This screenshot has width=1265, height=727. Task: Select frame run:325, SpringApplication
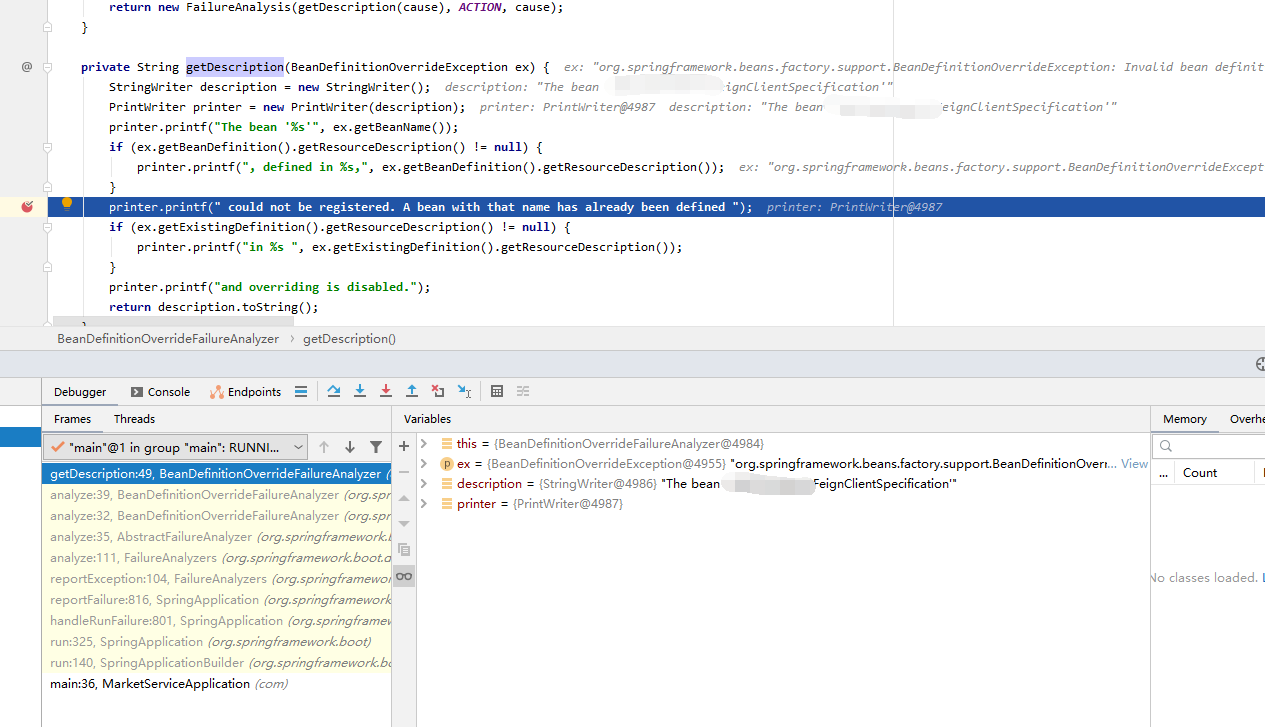[x=216, y=642]
